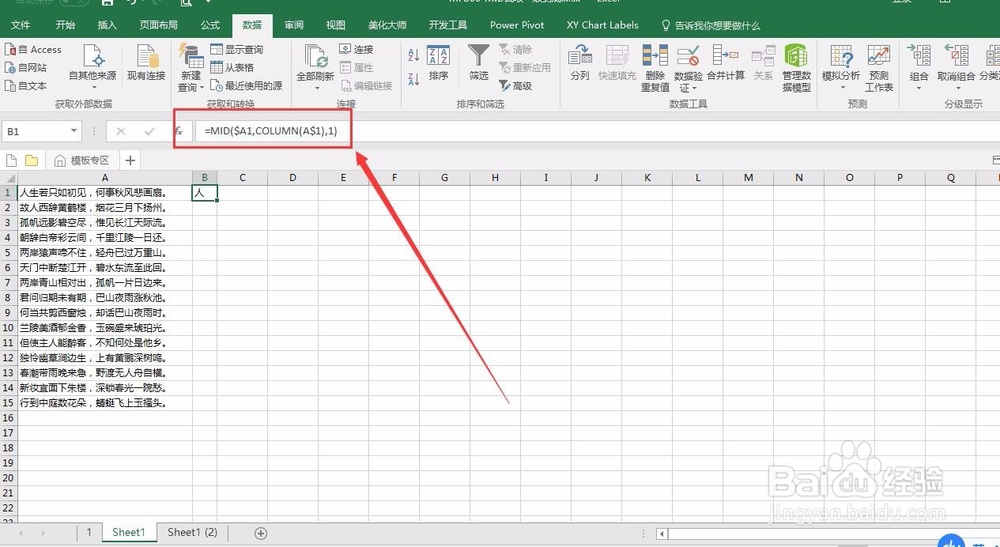The image size is (1000, 547).
Task: Open existing connections (现有连接)
Action: tap(146, 63)
